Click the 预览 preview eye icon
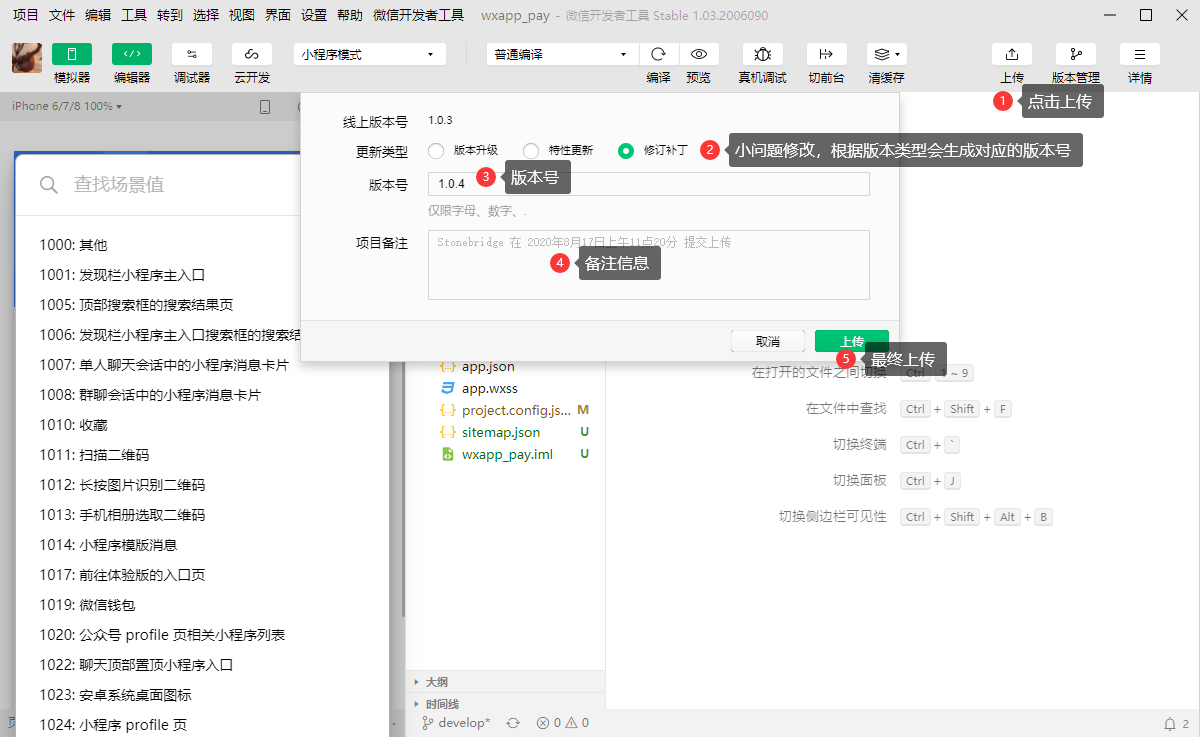Screen dimensions: 1200x737 point(699,54)
